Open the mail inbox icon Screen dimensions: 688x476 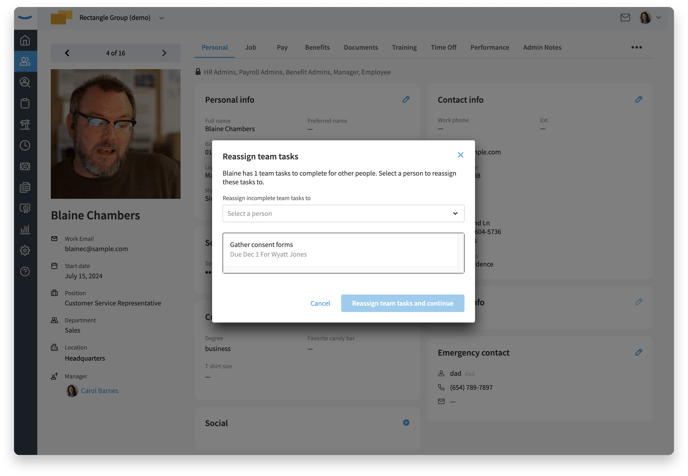(625, 18)
